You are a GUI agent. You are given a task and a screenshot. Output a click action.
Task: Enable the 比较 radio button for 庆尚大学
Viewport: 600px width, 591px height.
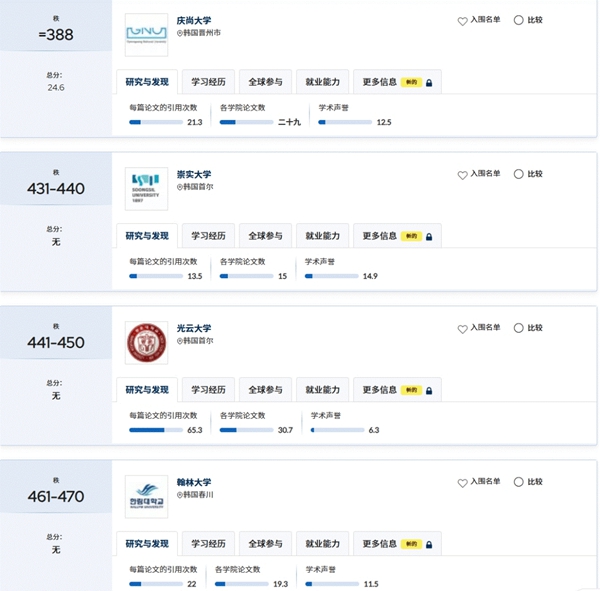click(518, 20)
